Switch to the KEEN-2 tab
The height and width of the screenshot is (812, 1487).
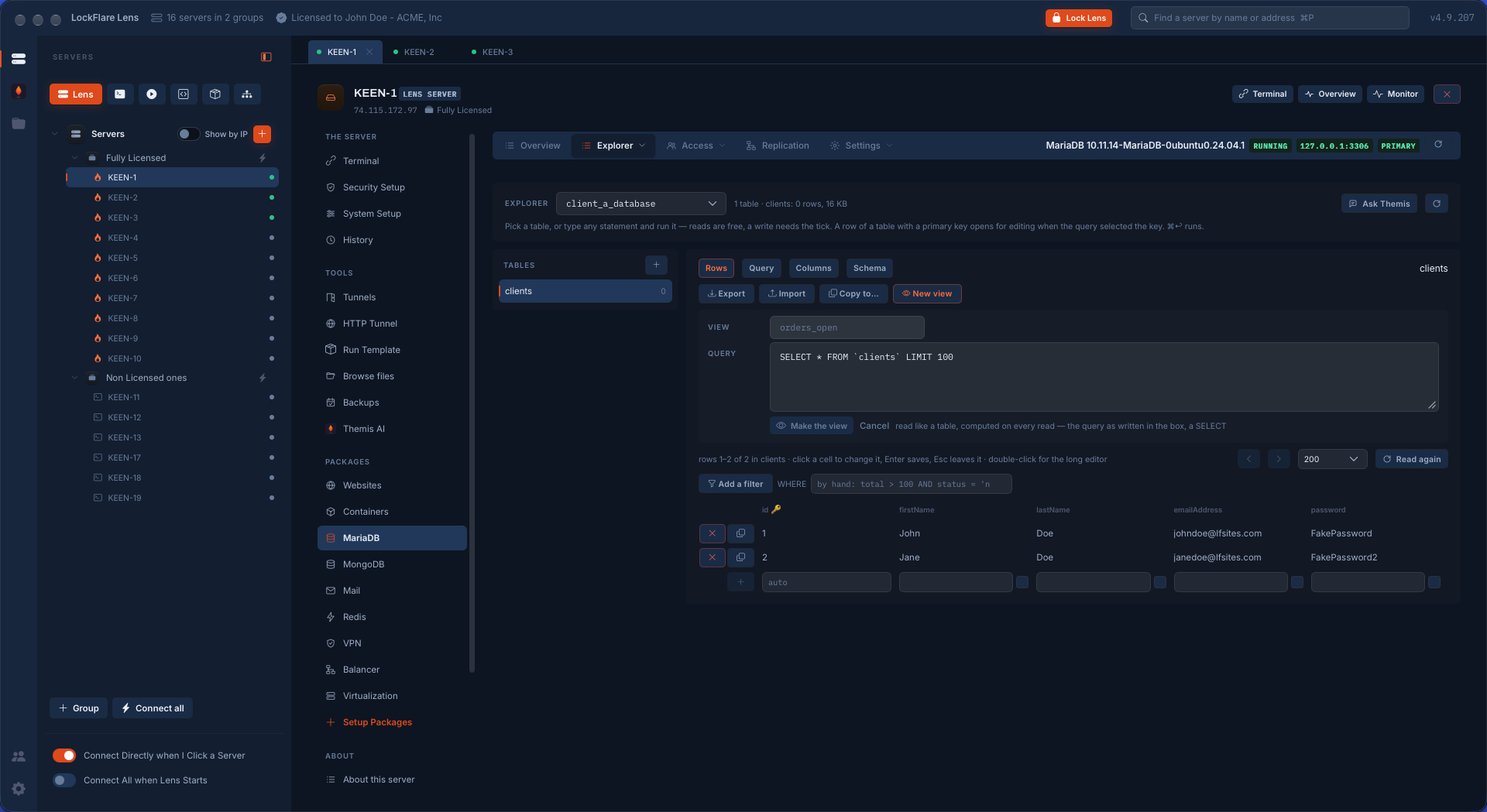pyautogui.click(x=419, y=52)
